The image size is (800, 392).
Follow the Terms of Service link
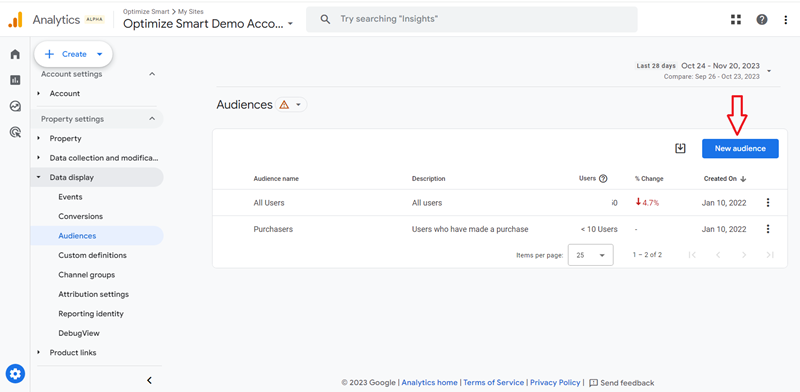click(493, 382)
